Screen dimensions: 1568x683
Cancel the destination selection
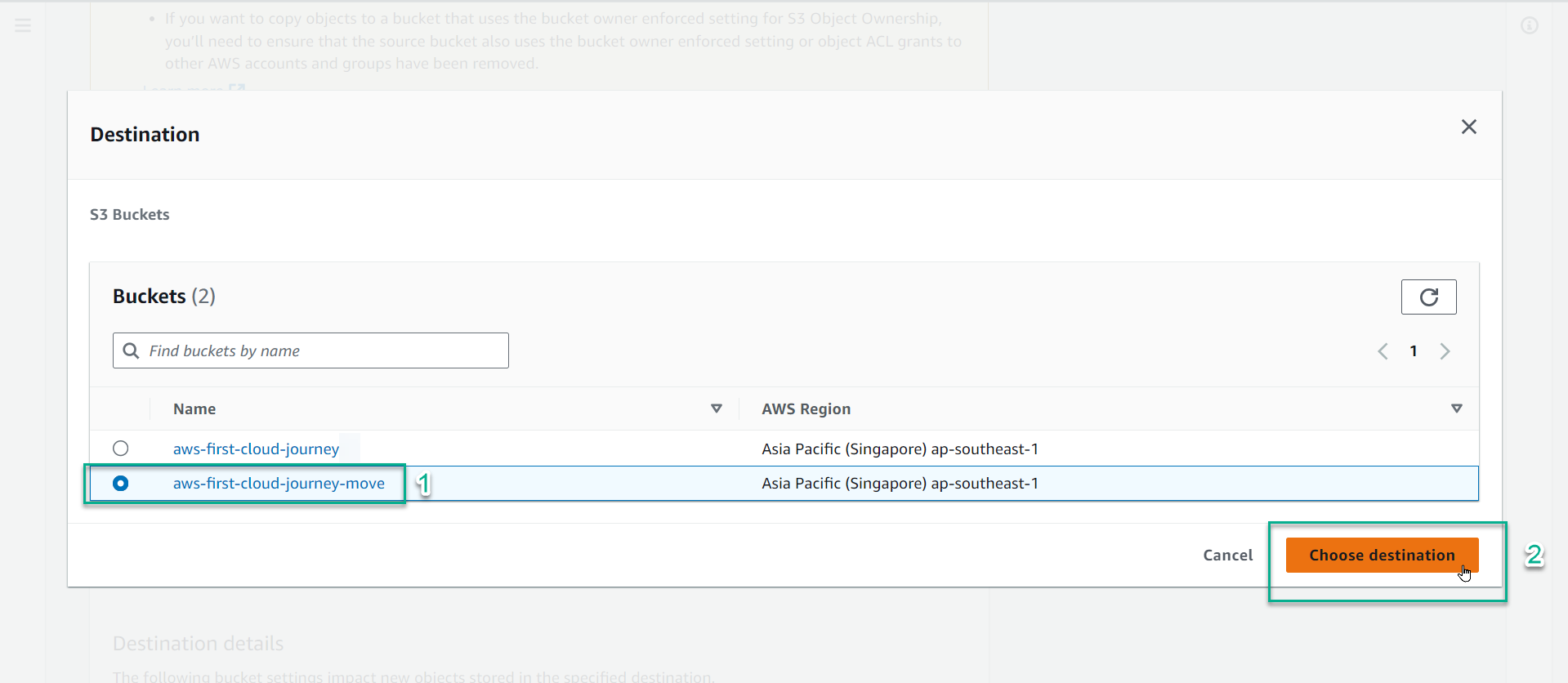[x=1227, y=555]
